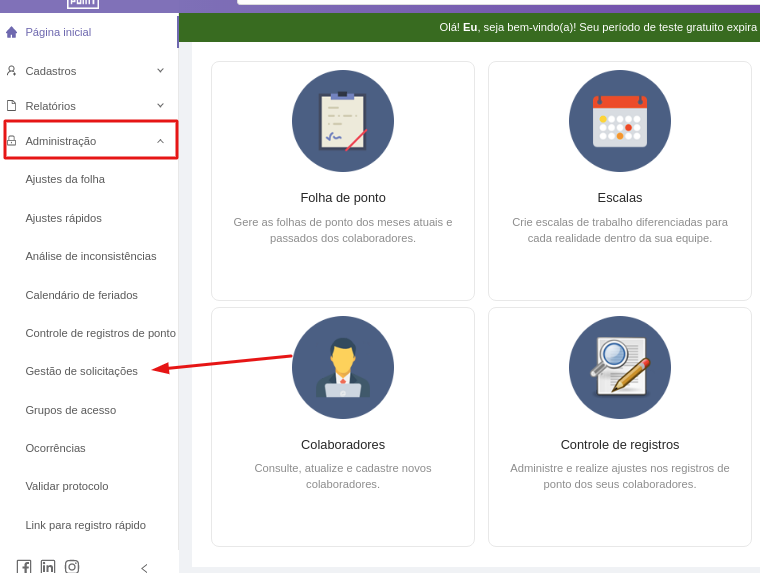Open the LinkedIn social link icon
Viewport: 760px width, 573px height.
[48, 567]
